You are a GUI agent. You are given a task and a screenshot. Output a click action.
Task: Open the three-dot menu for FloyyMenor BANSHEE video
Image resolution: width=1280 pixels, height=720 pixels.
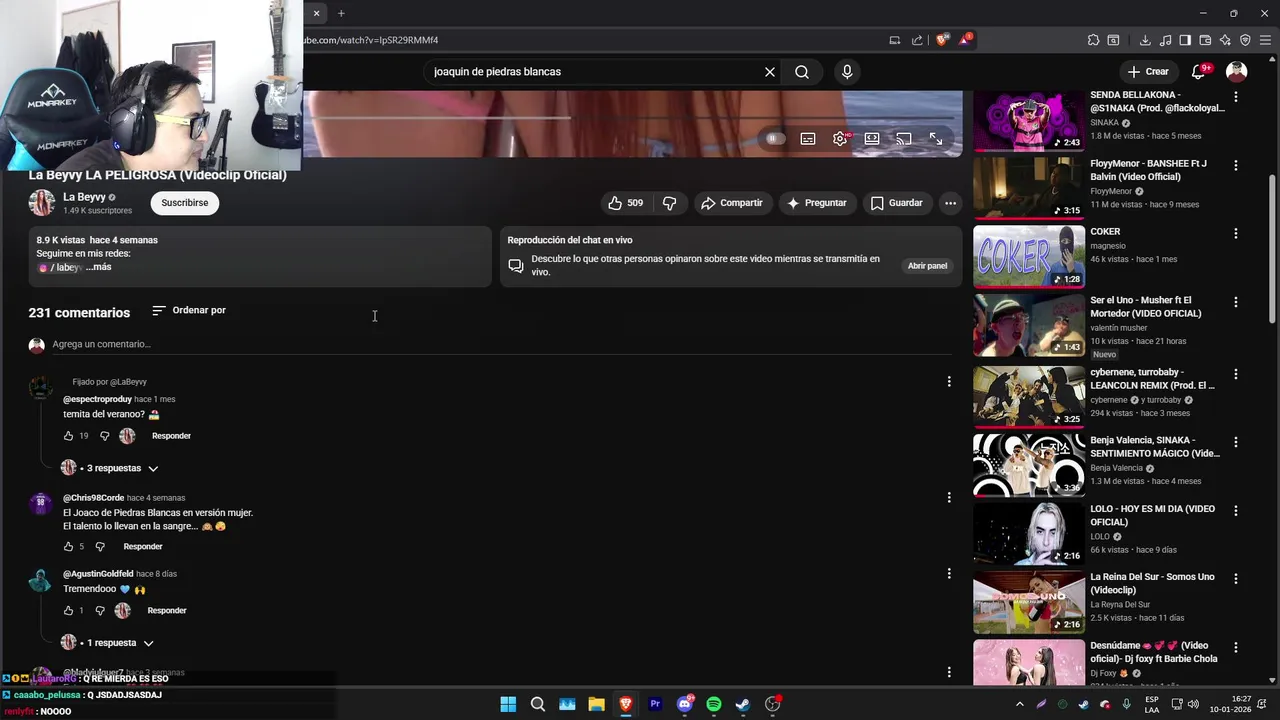pyautogui.click(x=1236, y=165)
